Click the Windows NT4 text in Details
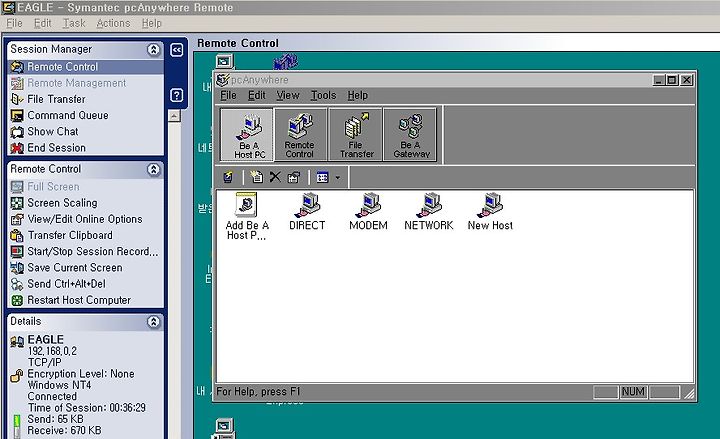The image size is (720, 439). pos(59,385)
